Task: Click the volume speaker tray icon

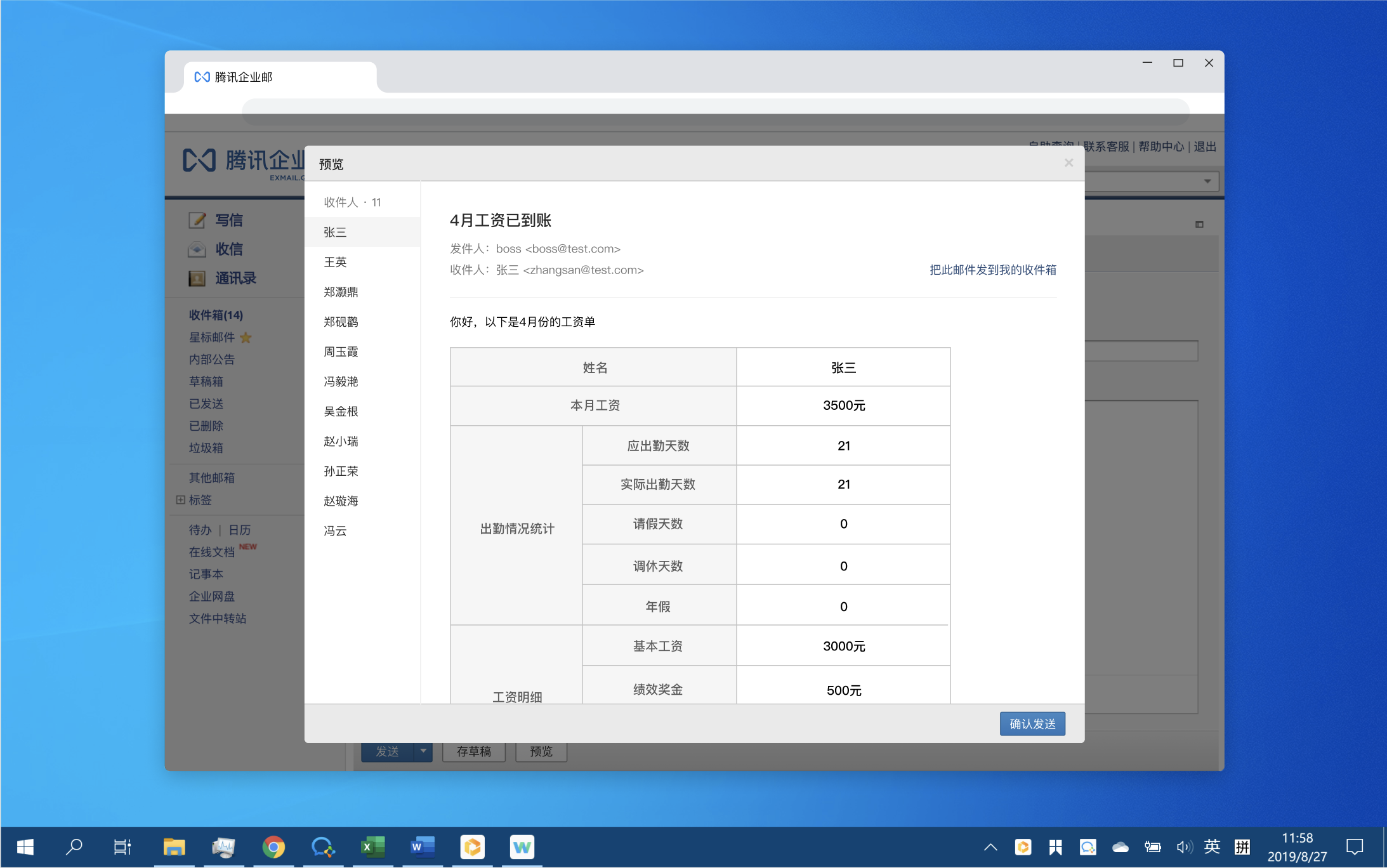Action: pos(1183,847)
